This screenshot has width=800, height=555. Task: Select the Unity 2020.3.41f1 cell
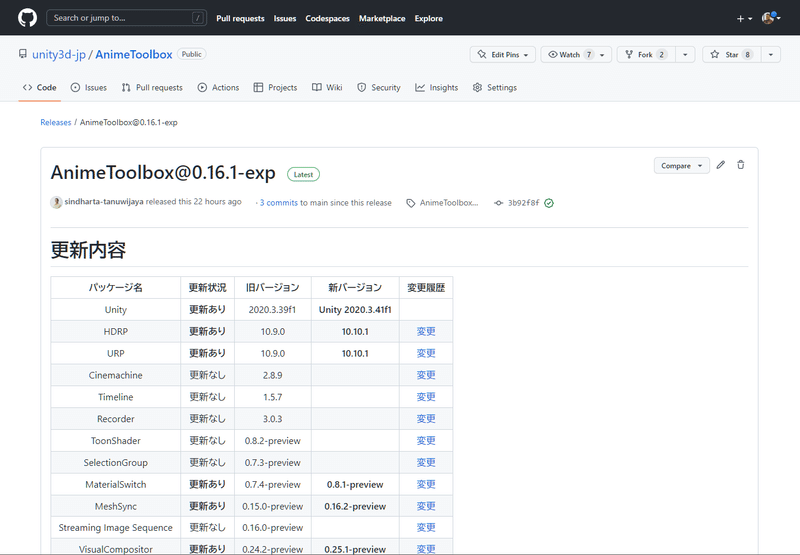coord(355,310)
